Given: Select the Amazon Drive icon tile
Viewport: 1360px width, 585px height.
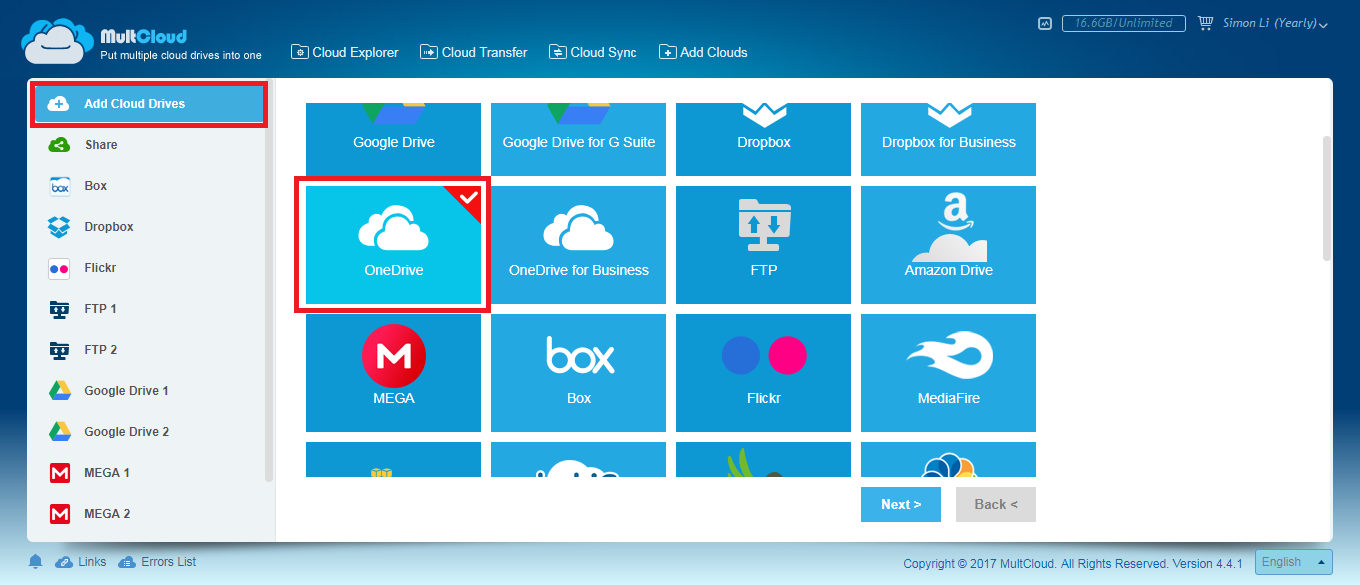Looking at the screenshot, I should [948, 245].
